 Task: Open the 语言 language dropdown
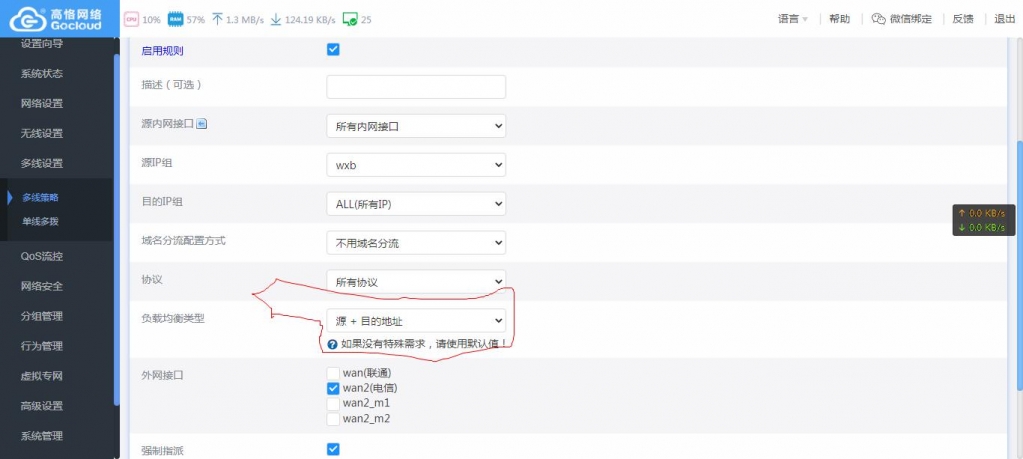pyautogui.click(x=793, y=19)
